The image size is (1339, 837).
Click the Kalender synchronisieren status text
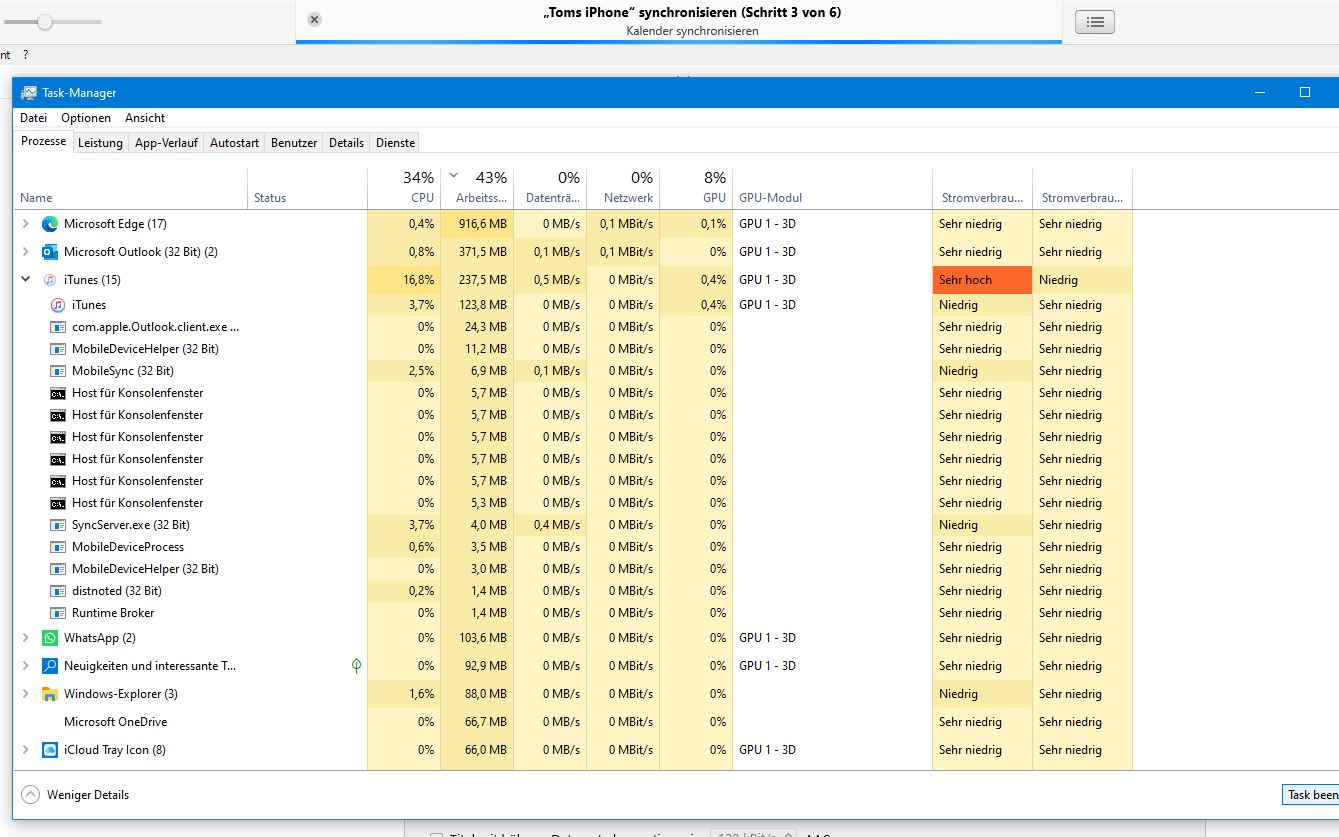coord(692,31)
